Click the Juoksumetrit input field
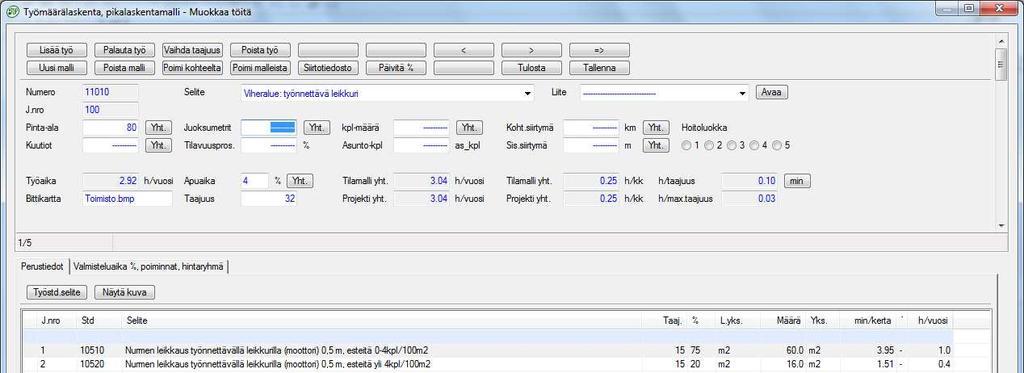 click(269, 127)
